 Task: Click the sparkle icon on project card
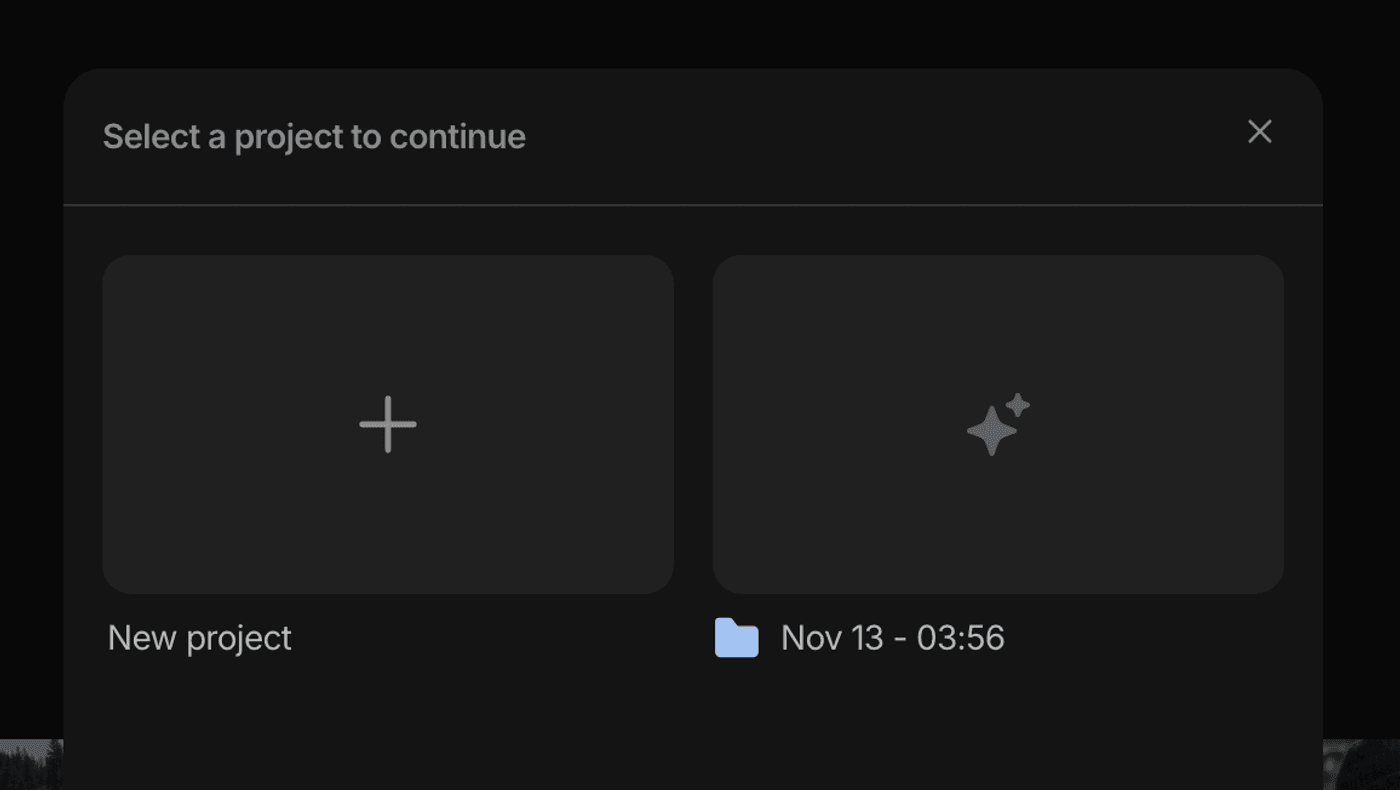[x=998, y=424]
